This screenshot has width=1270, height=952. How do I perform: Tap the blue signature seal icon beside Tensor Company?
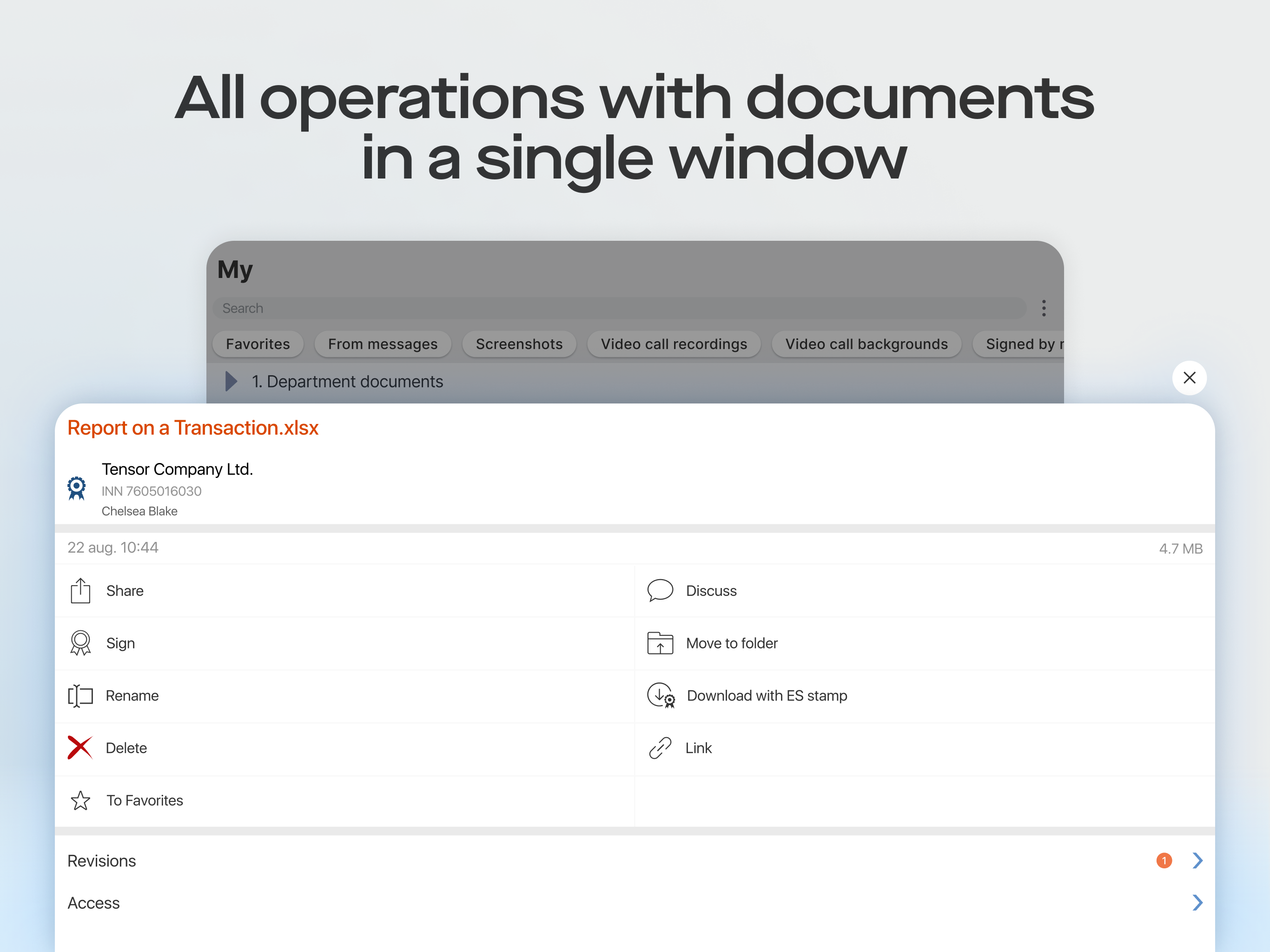pyautogui.click(x=76, y=488)
